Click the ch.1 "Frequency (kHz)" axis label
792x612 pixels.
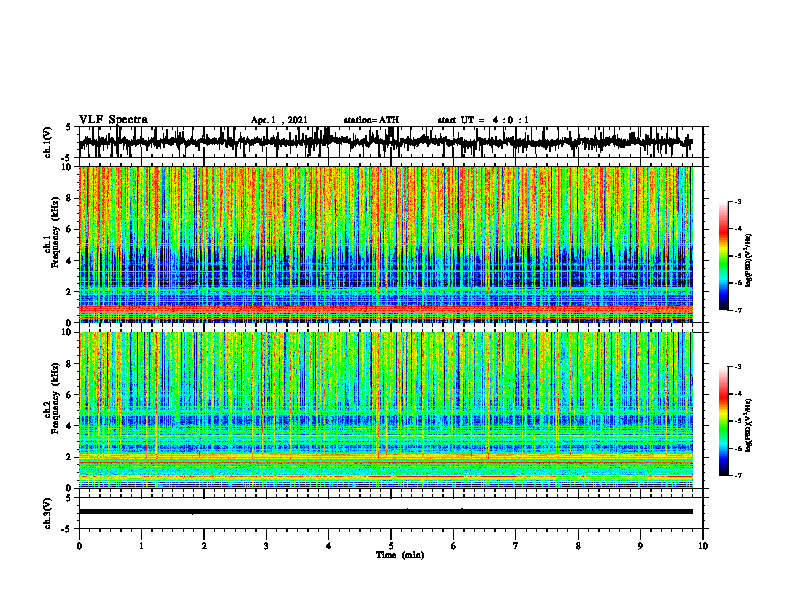pyautogui.click(x=57, y=233)
